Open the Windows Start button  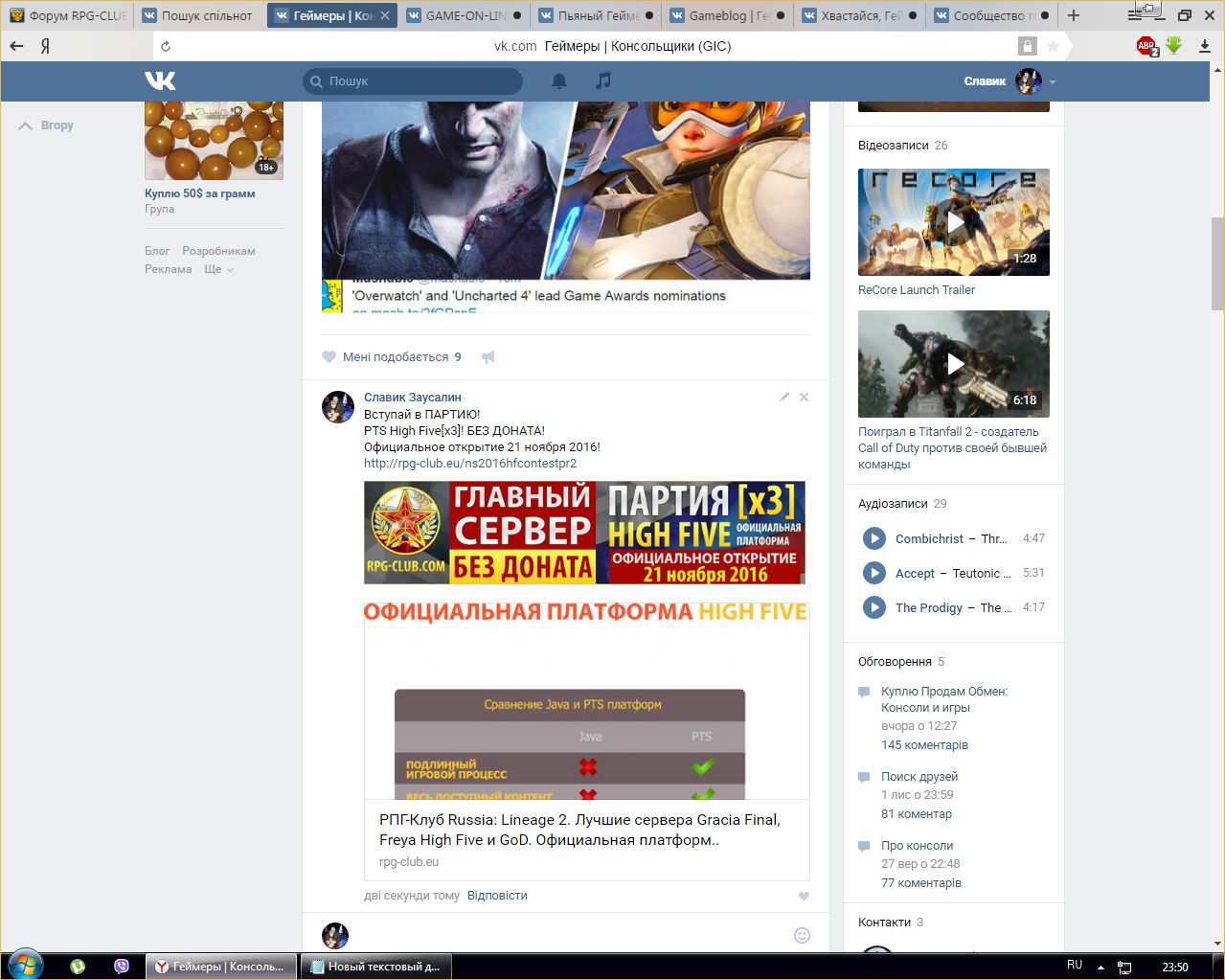tap(26, 966)
